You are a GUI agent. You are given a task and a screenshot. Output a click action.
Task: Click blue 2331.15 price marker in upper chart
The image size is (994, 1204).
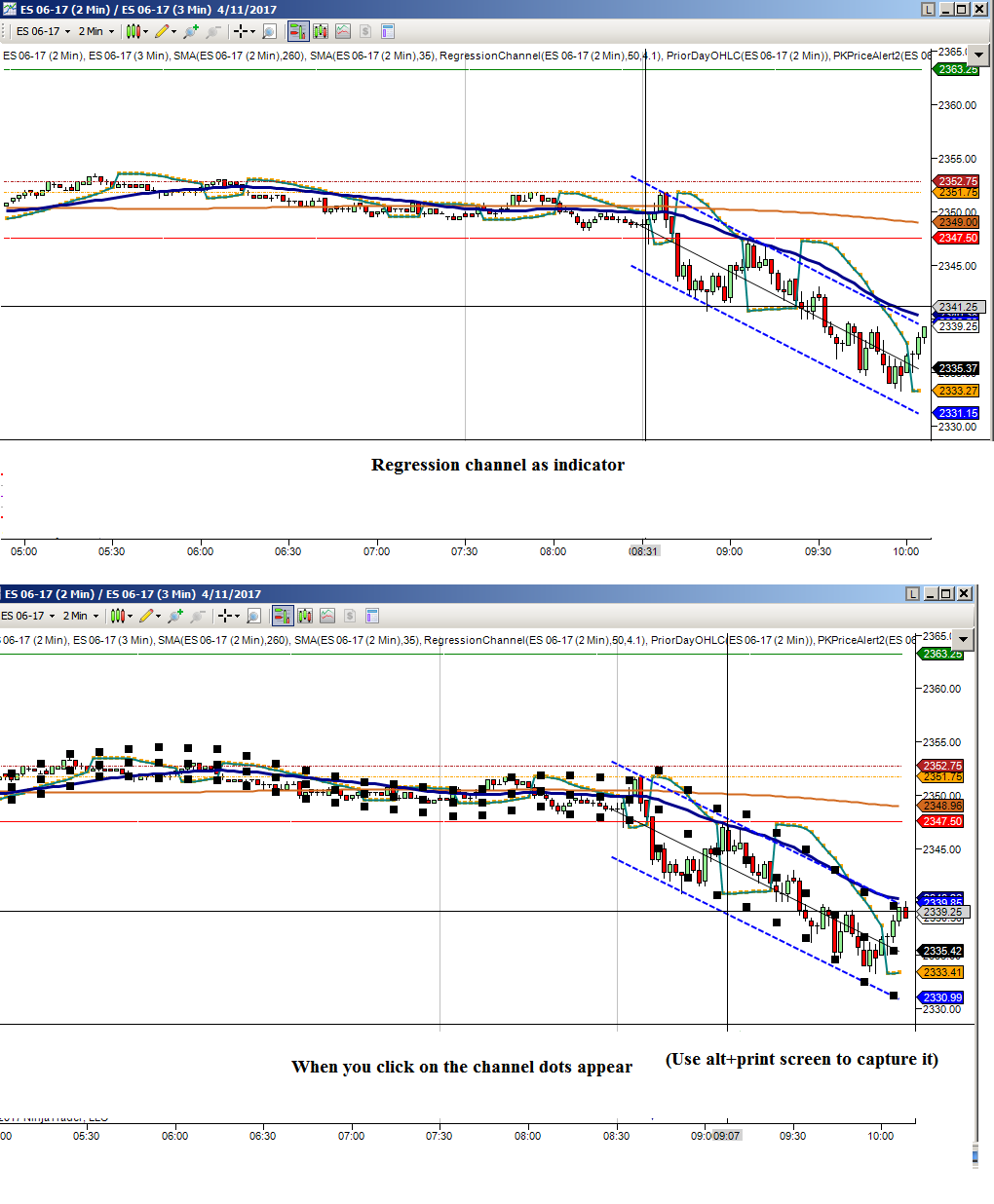[957, 413]
